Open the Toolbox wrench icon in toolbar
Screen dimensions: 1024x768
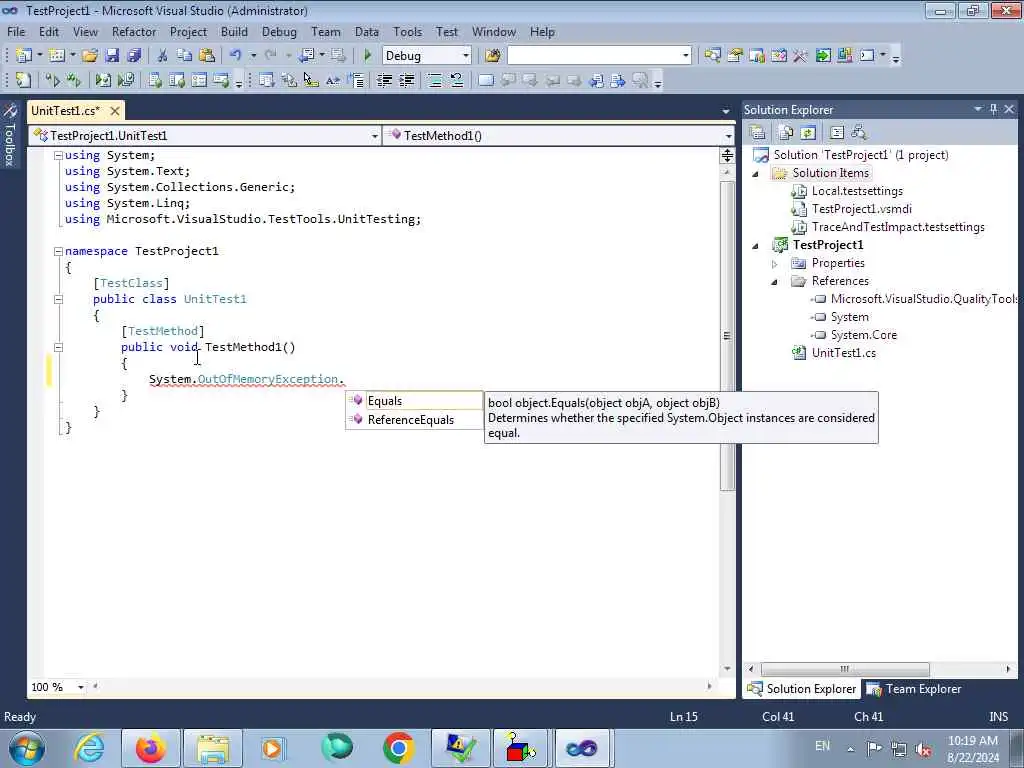pos(801,56)
